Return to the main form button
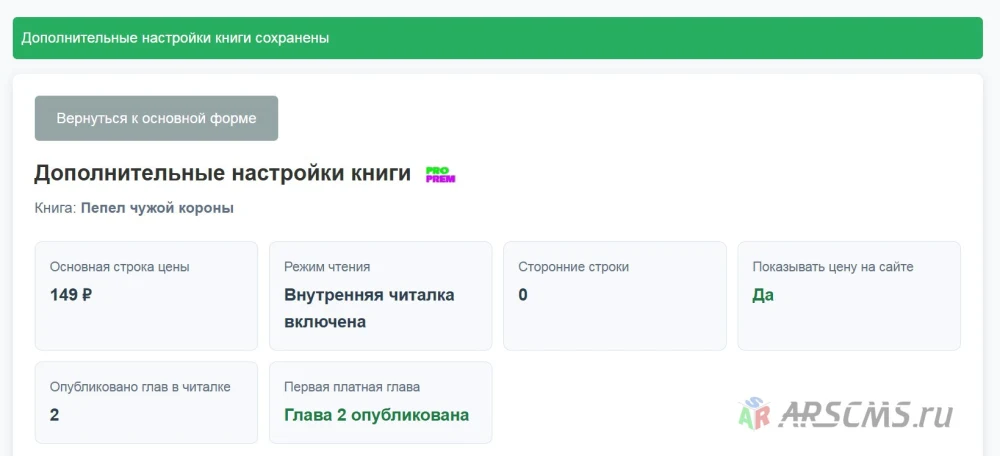 [156, 118]
